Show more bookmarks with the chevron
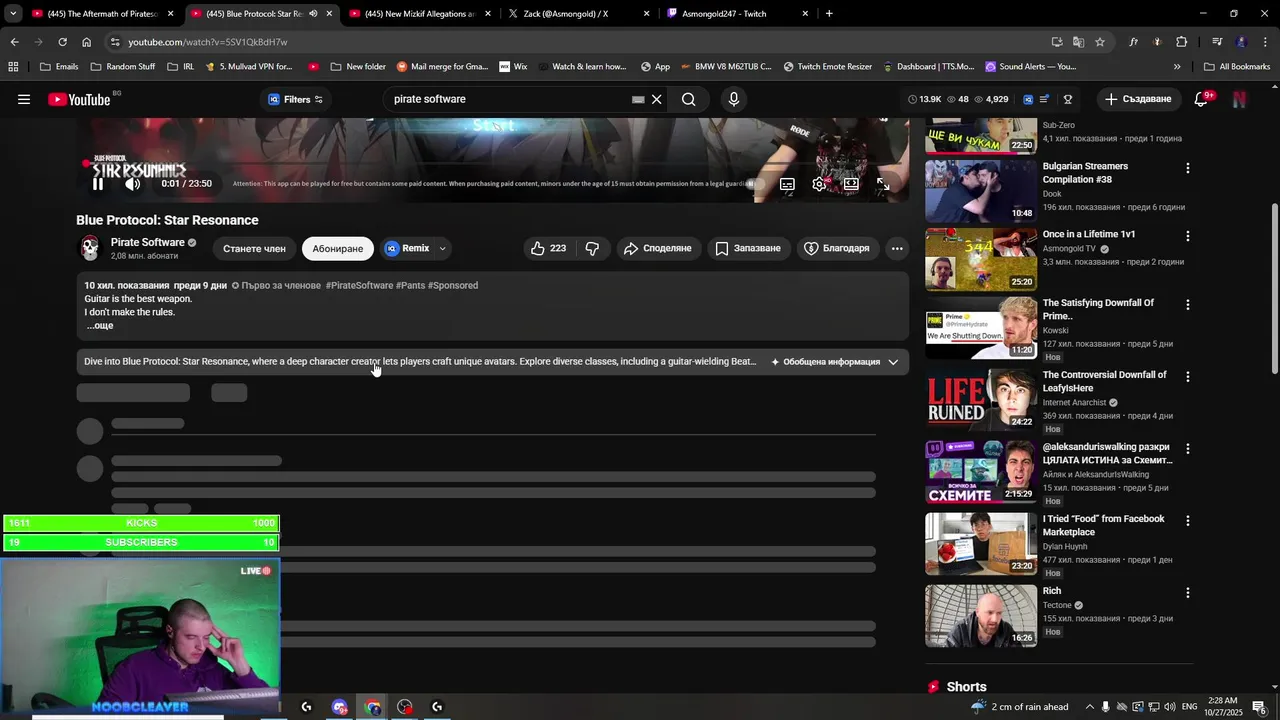Image resolution: width=1280 pixels, height=720 pixels. click(x=1177, y=67)
